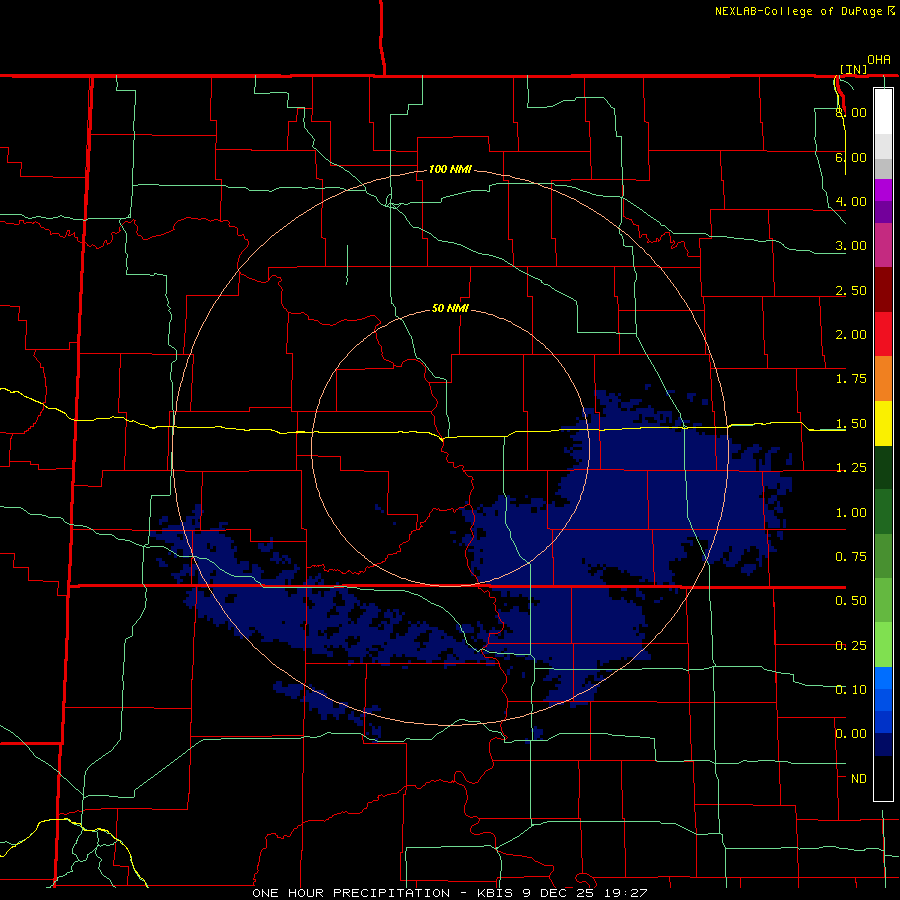Click the 8.00 legend value
This screenshot has height=900, width=900.
851,112
